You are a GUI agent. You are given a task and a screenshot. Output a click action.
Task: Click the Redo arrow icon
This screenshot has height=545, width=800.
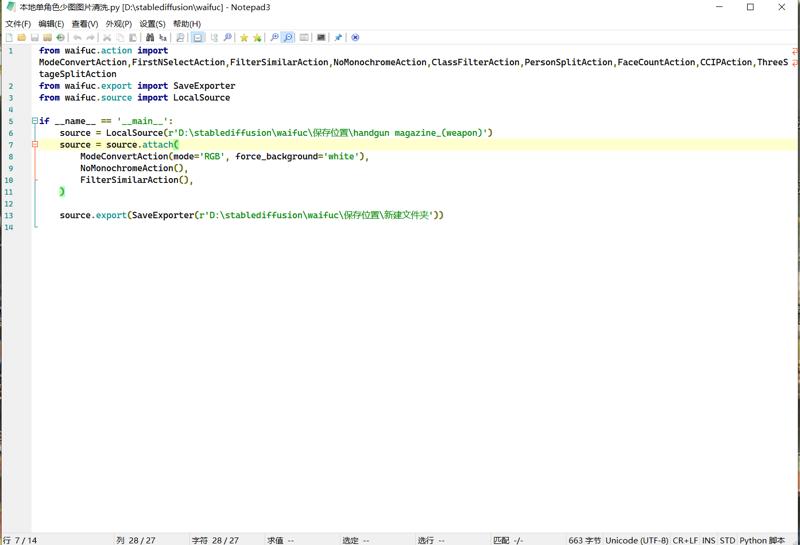point(90,37)
